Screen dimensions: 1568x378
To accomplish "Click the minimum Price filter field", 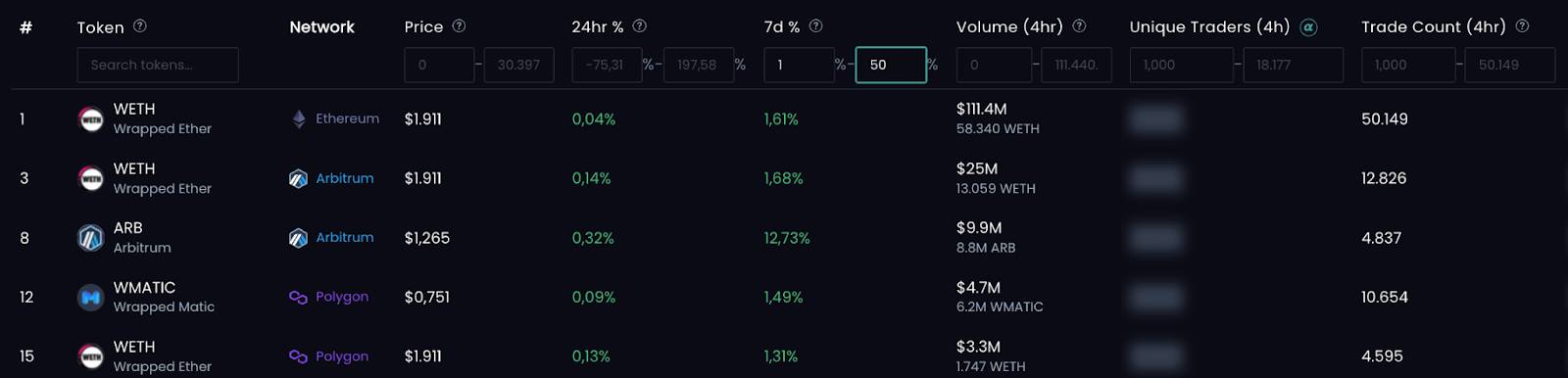I will (439, 65).
